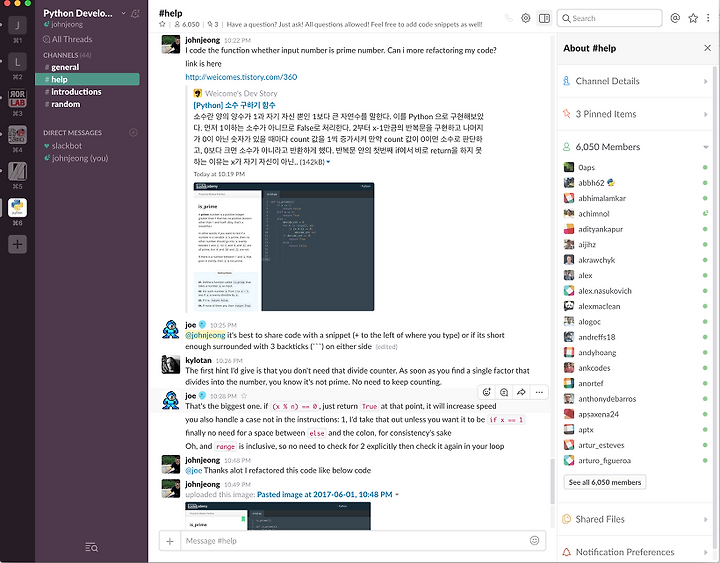This screenshot has width=720, height=563.
Task: Select Python workspace icon
Action: 17,208
